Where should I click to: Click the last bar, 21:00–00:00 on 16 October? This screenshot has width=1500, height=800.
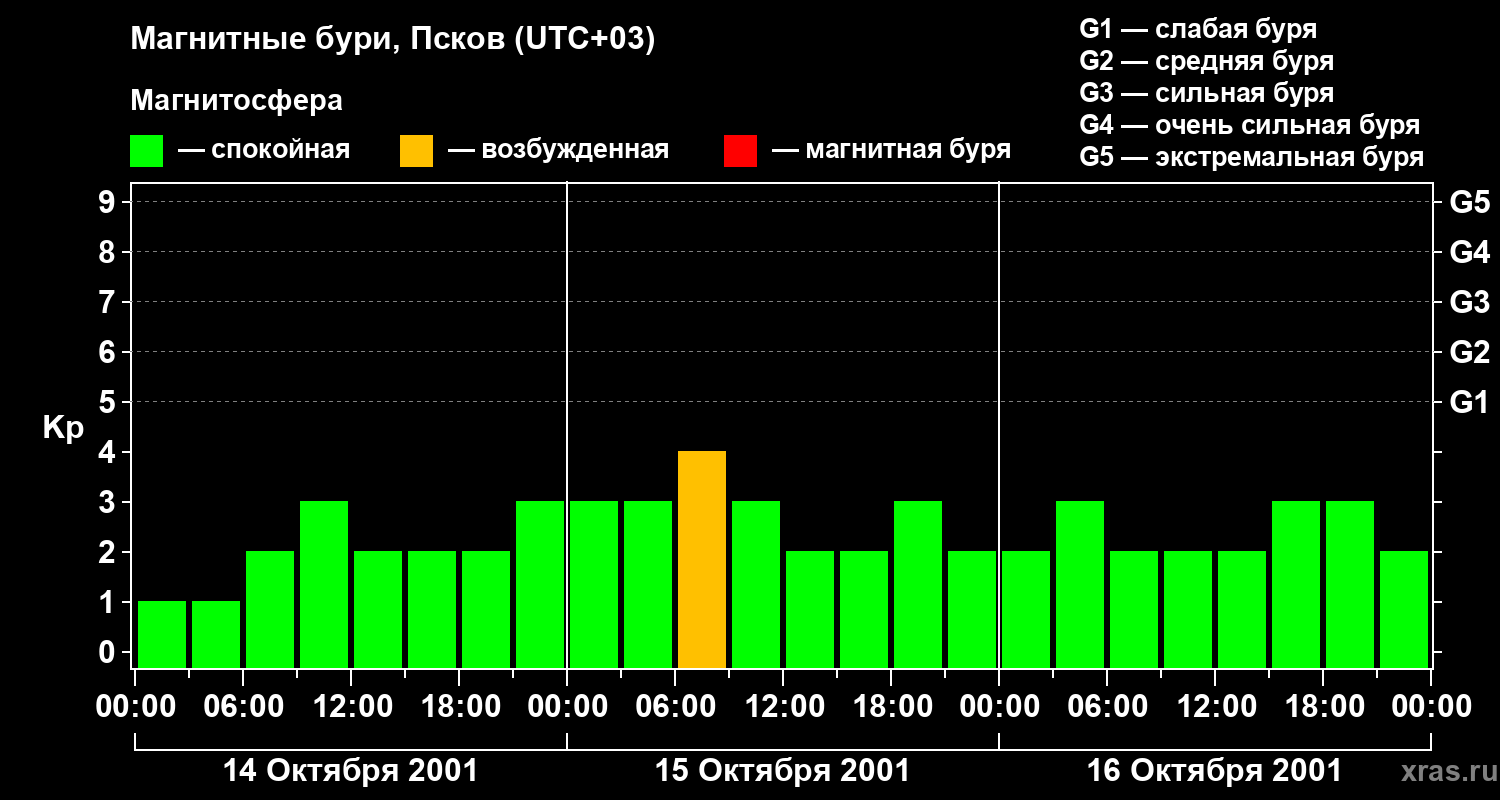(x=1404, y=610)
